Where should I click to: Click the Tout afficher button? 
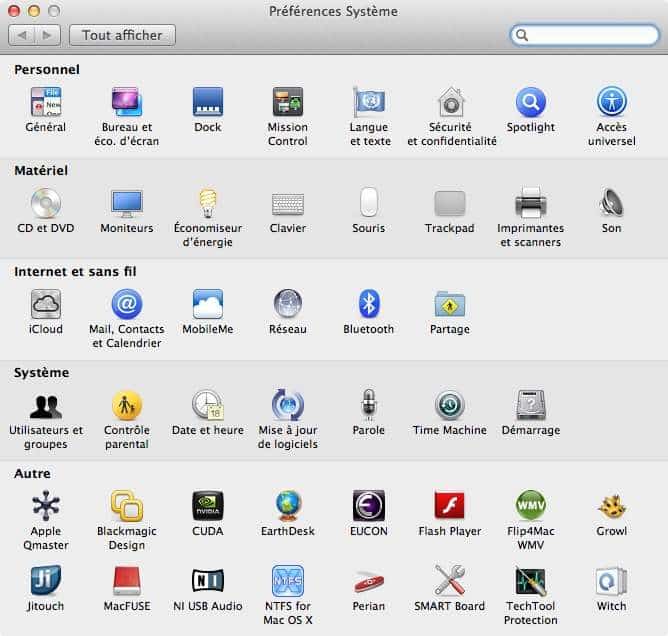pyautogui.click(x=122, y=35)
